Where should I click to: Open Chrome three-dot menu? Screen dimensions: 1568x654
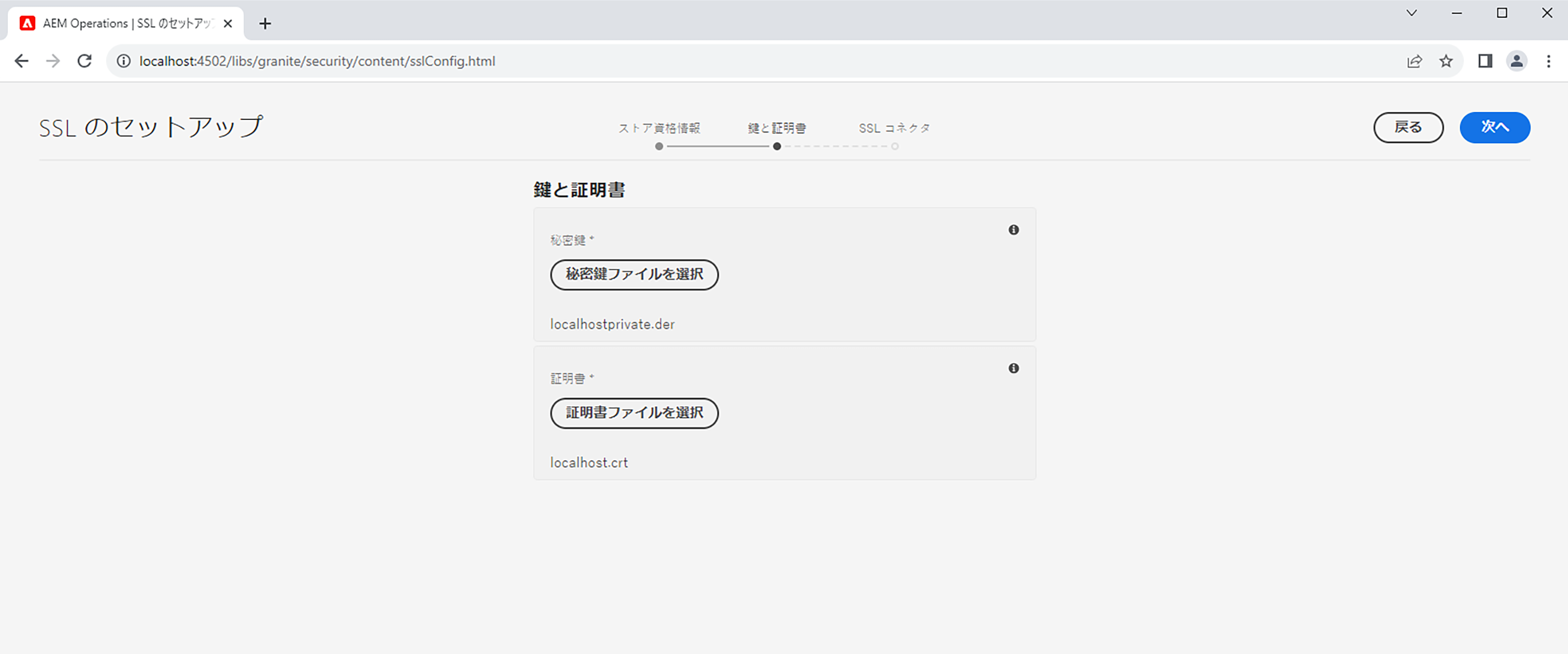1548,61
